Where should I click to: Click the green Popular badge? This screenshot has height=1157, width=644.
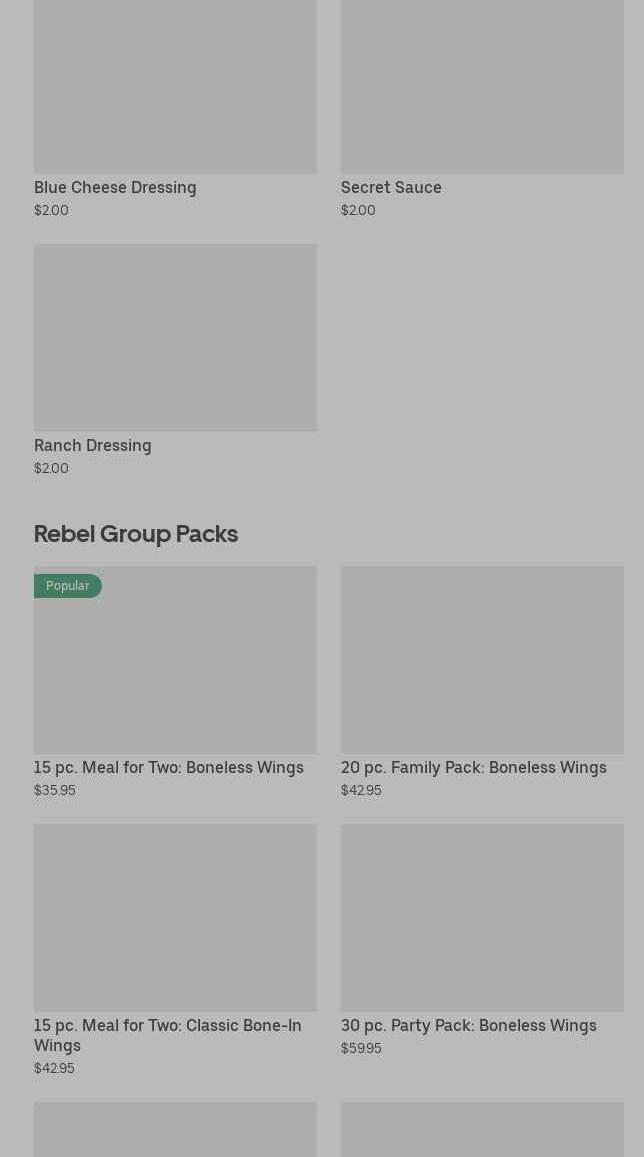click(x=67, y=585)
